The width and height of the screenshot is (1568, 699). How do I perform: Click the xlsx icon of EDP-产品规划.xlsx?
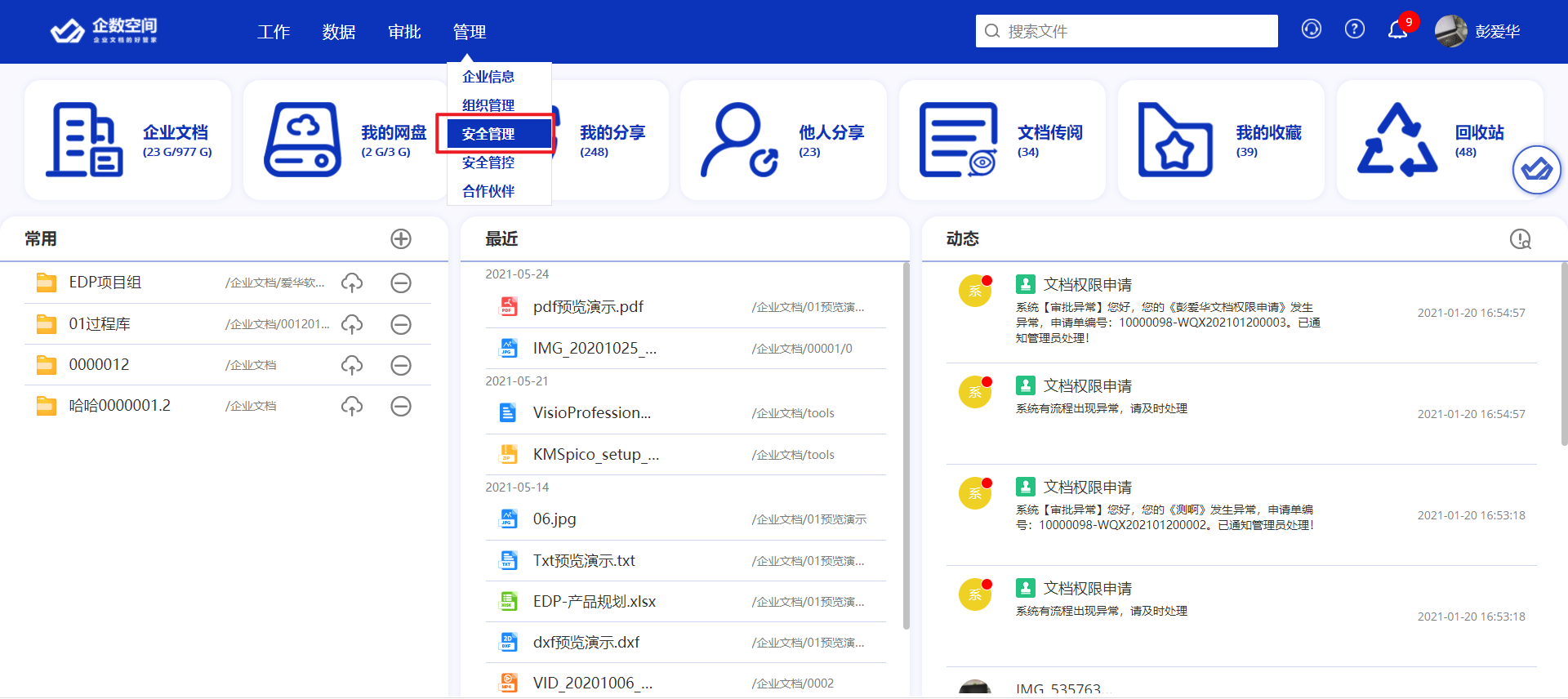click(x=508, y=602)
